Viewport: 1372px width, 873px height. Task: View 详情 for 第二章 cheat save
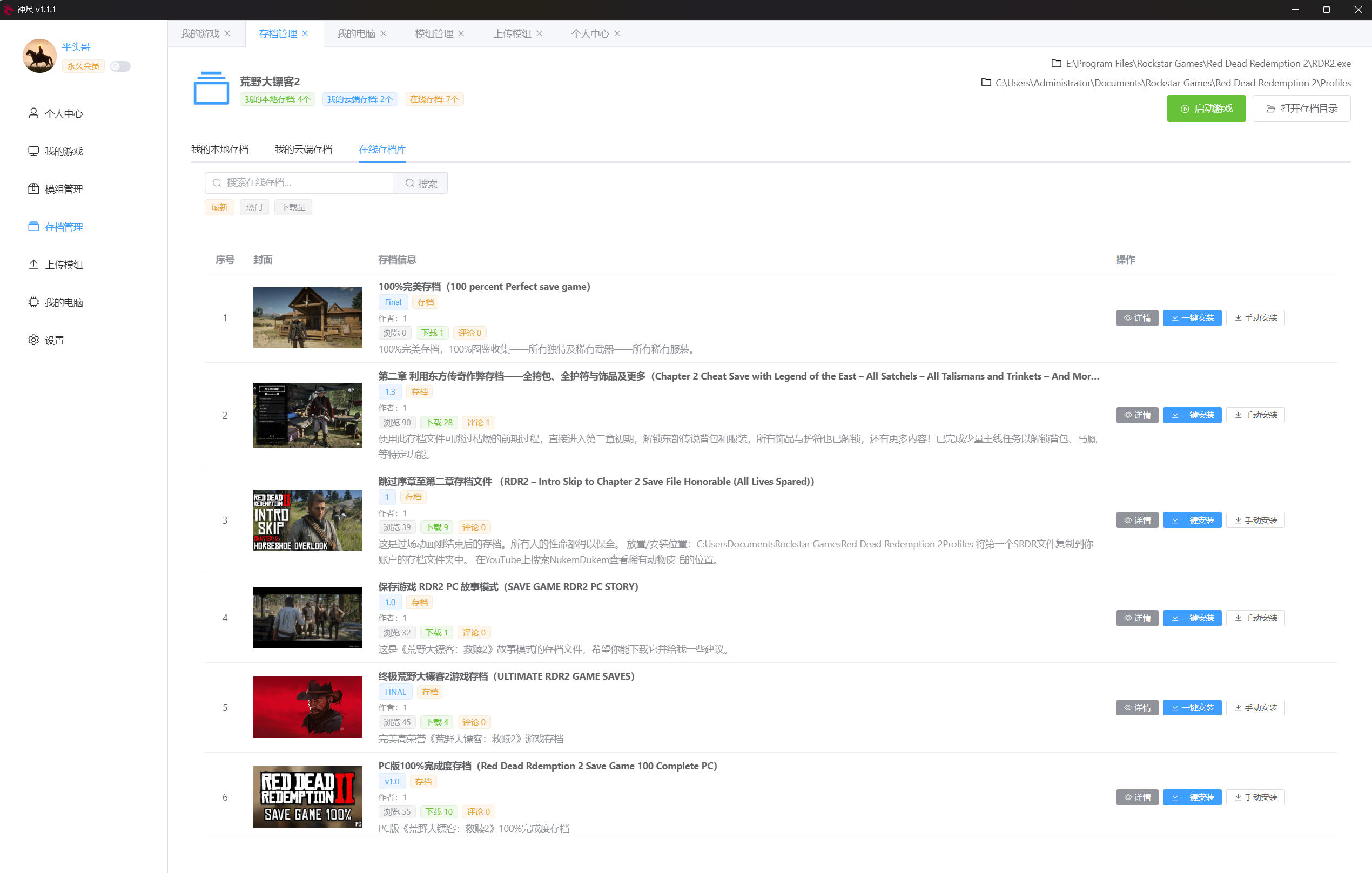(1137, 415)
